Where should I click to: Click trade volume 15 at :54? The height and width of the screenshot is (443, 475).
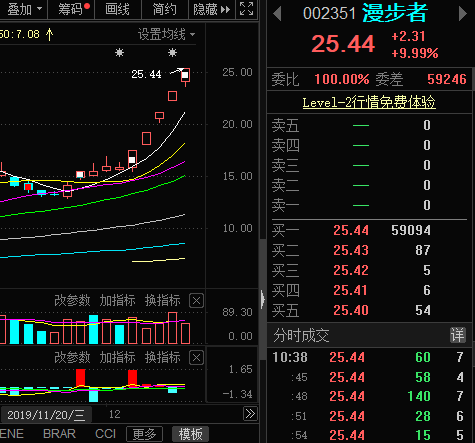point(423,436)
